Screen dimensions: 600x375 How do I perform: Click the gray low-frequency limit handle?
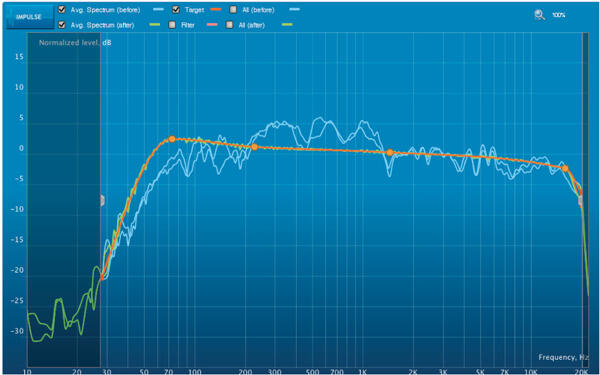[x=102, y=200]
